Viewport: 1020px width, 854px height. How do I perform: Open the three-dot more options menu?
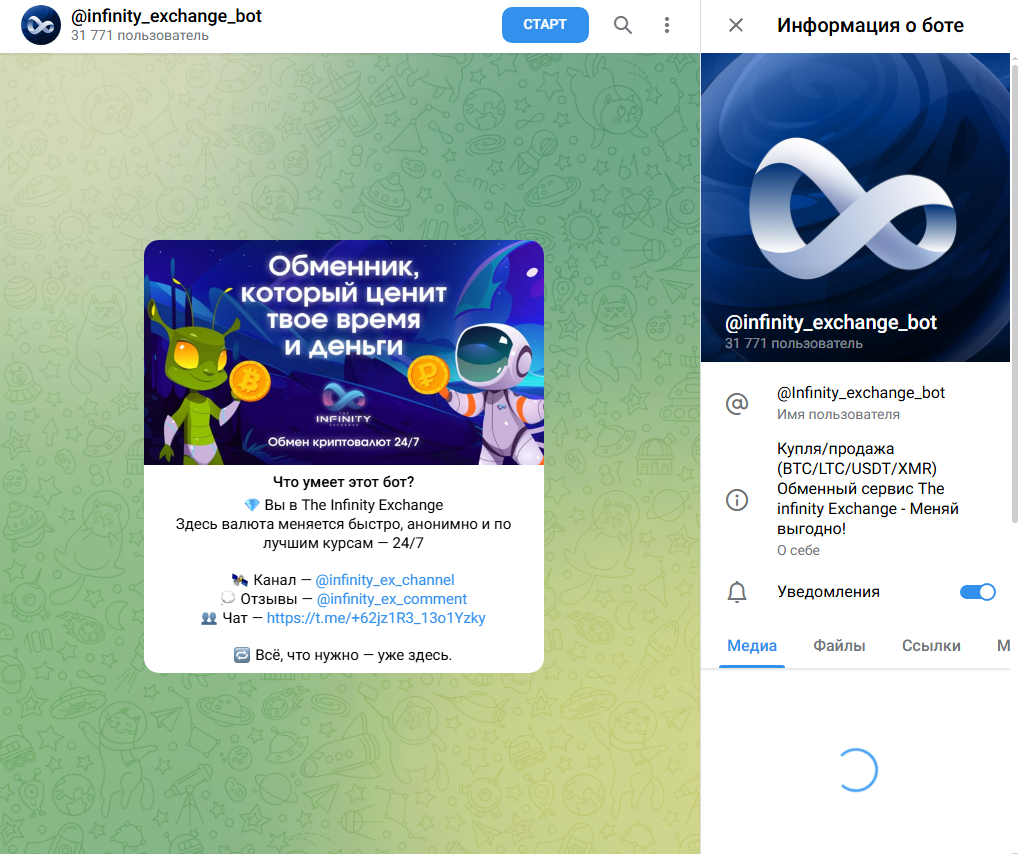(667, 25)
